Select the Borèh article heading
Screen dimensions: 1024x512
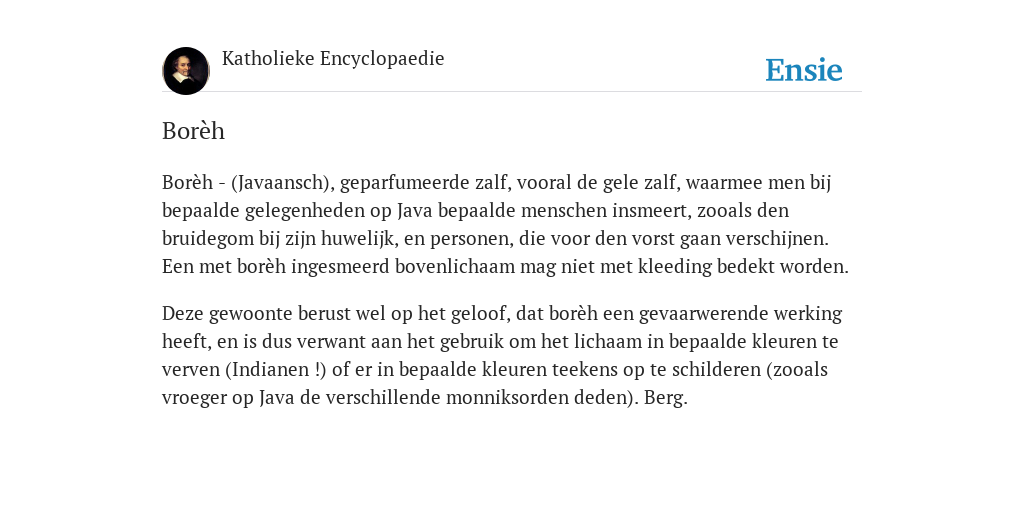point(193,131)
